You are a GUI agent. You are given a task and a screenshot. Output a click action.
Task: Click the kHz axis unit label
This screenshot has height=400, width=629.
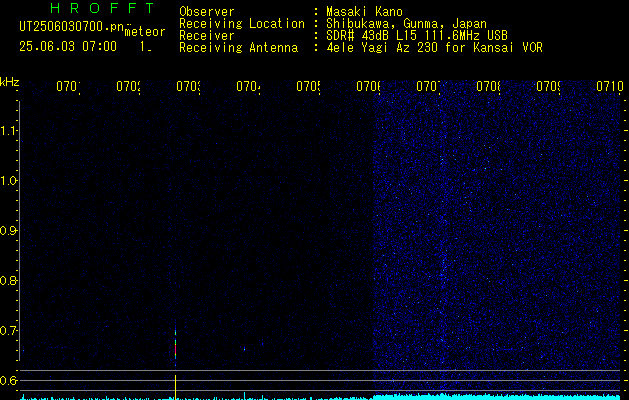click(9, 82)
